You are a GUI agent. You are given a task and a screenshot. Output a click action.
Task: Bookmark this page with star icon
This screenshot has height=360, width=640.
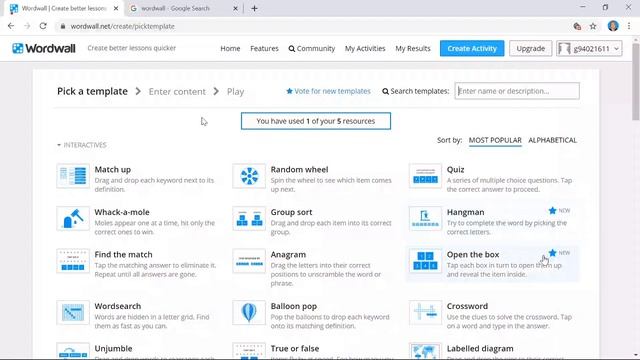tap(593, 26)
